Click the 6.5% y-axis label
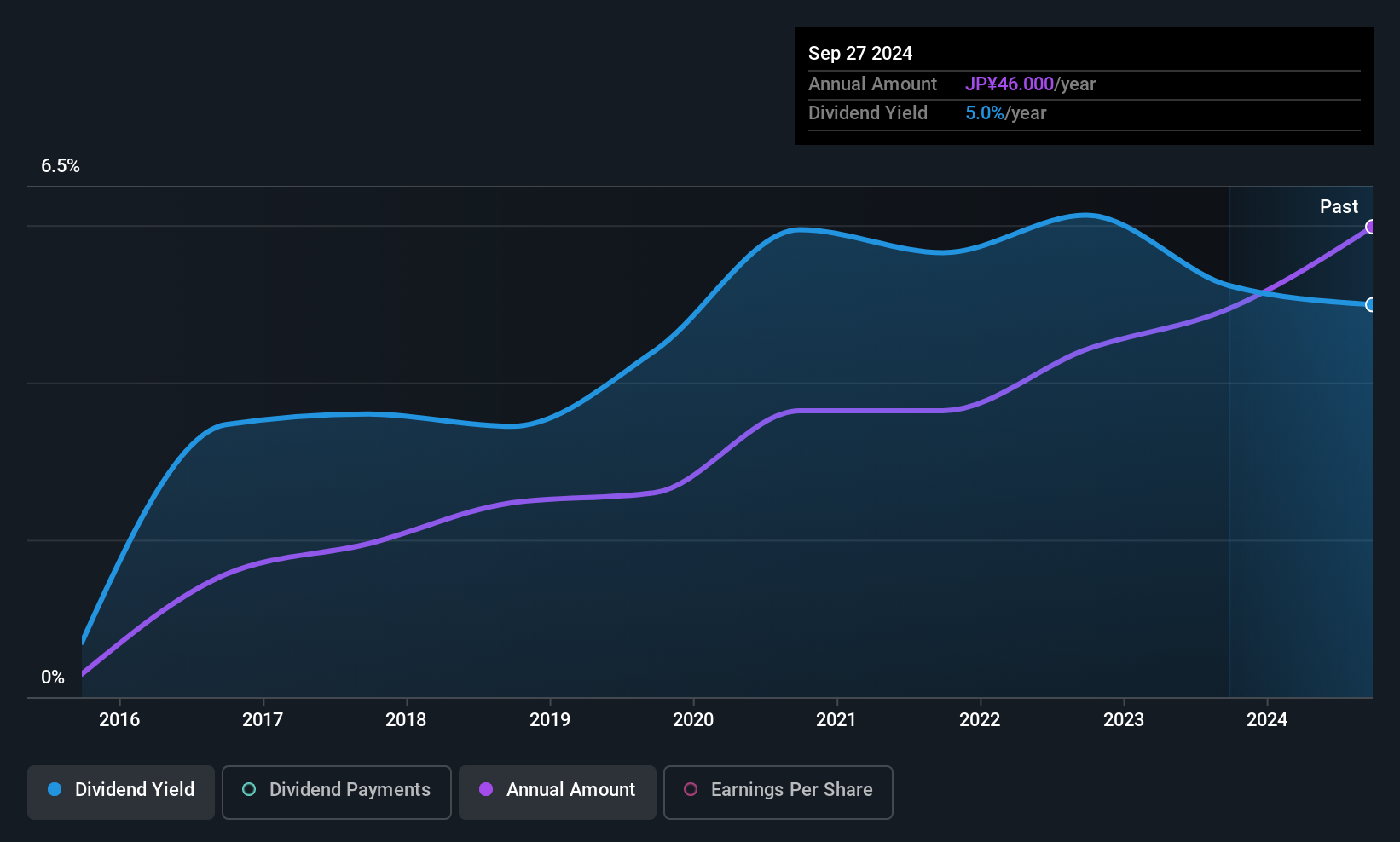 (x=61, y=166)
